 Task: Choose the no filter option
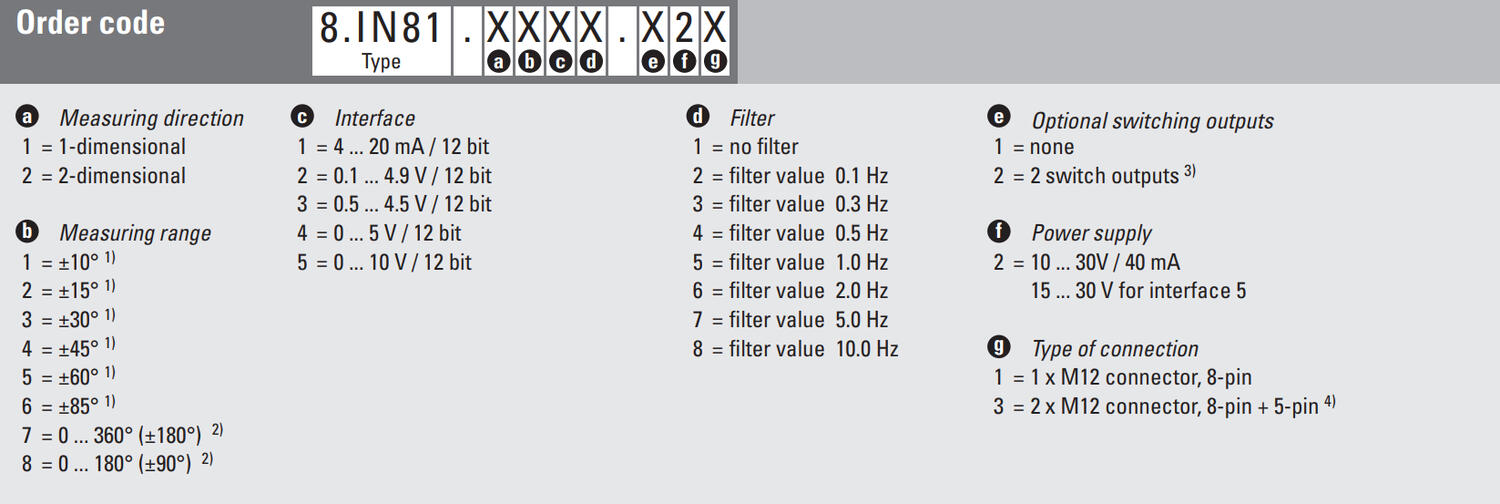click(x=746, y=147)
